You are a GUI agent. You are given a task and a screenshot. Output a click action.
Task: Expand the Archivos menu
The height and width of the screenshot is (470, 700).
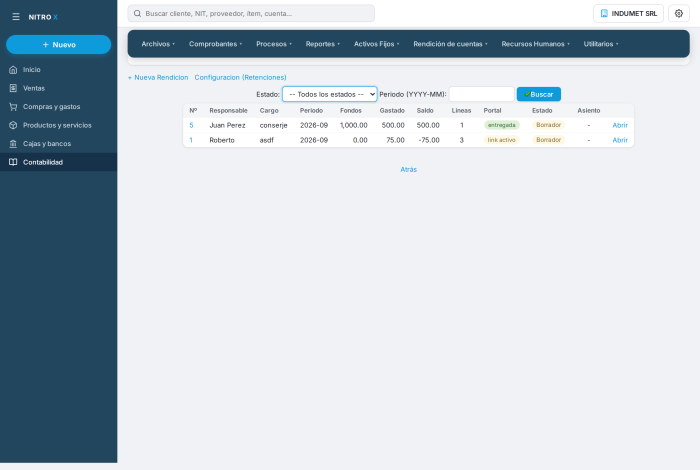point(158,44)
